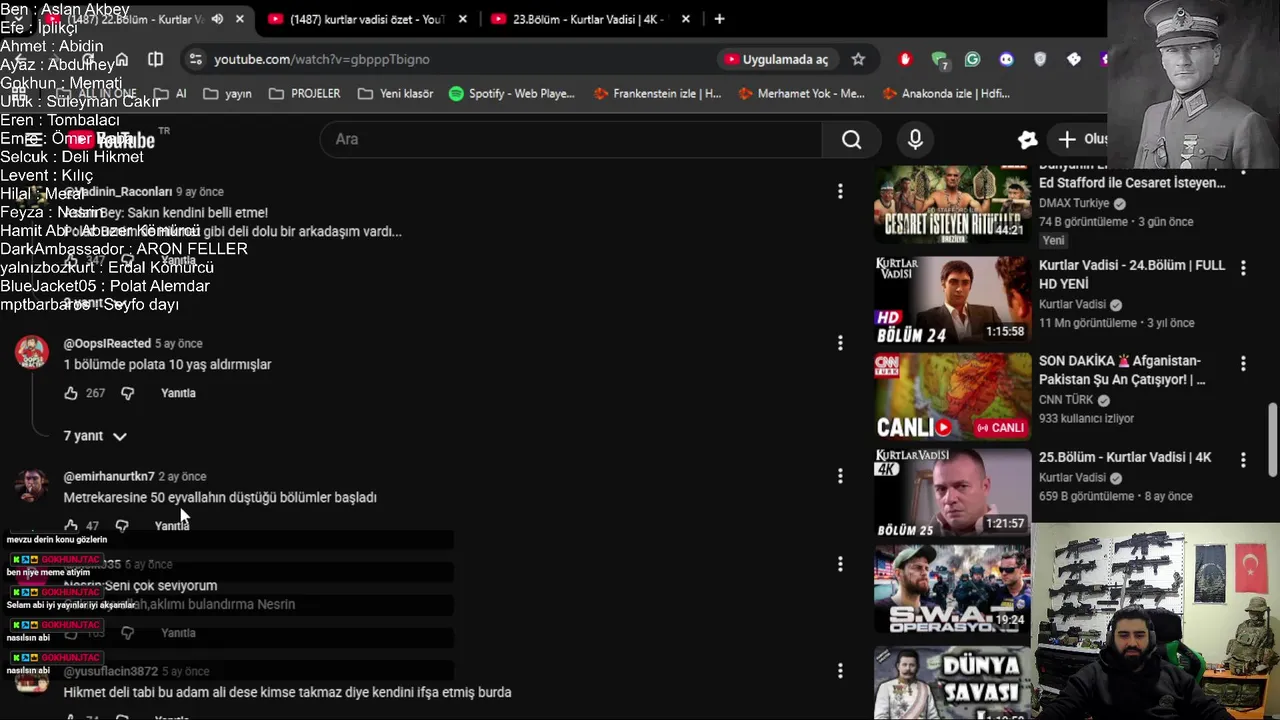Screen dimensions: 1280x720
Task: Open the yayın bookmarks folder
Action: coord(227,93)
